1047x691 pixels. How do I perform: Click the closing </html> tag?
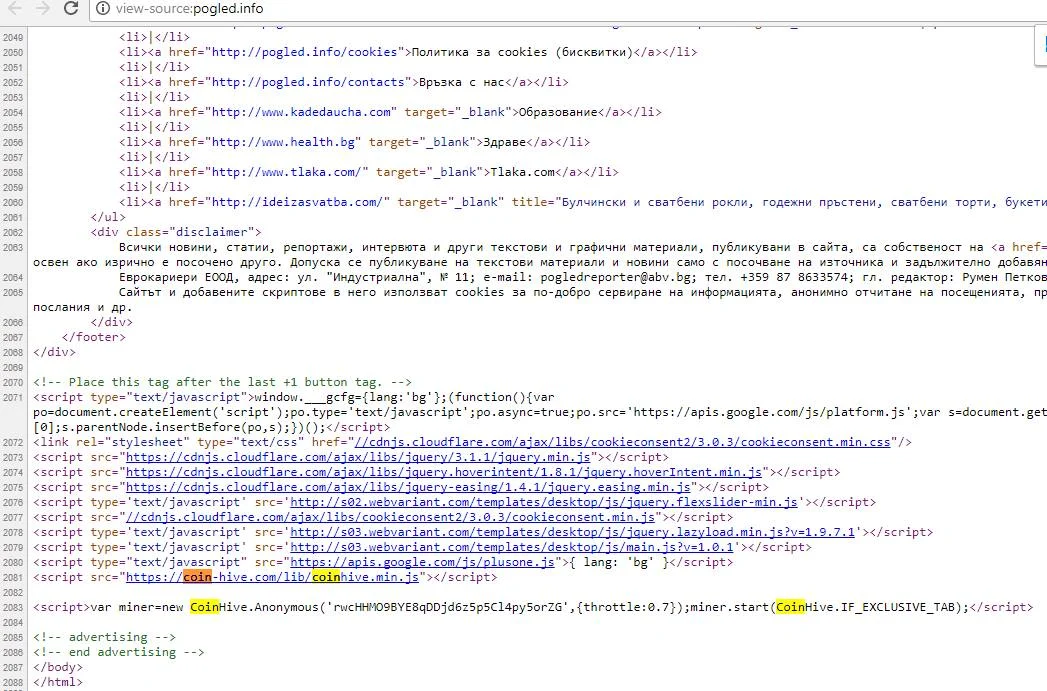point(58,682)
